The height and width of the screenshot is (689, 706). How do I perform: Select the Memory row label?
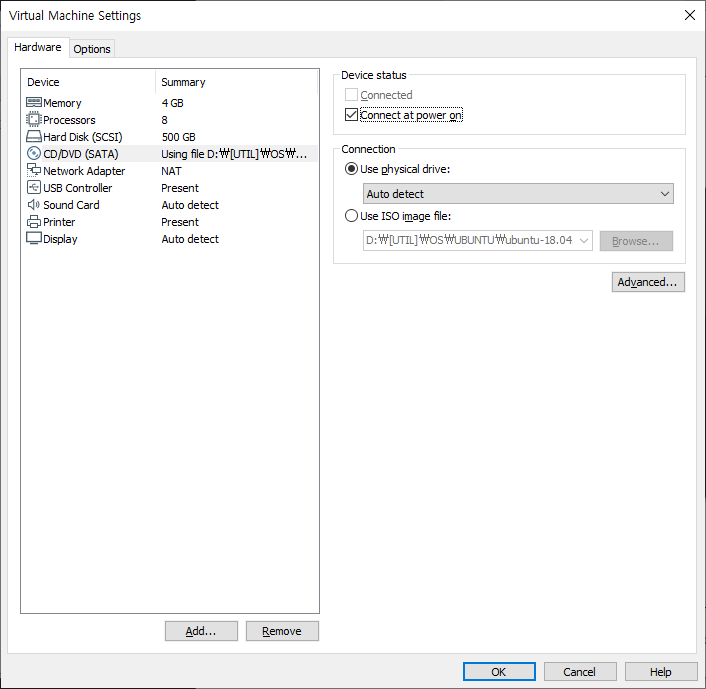click(62, 103)
